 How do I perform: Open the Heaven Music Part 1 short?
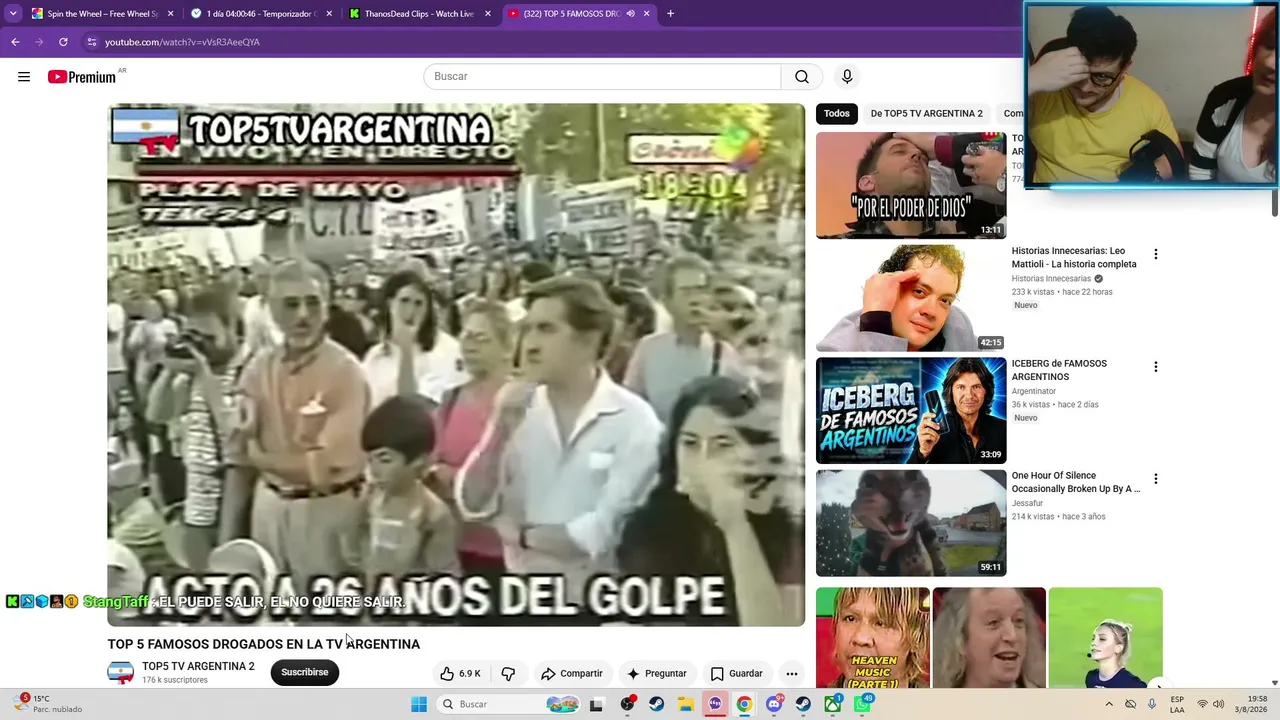(873, 638)
